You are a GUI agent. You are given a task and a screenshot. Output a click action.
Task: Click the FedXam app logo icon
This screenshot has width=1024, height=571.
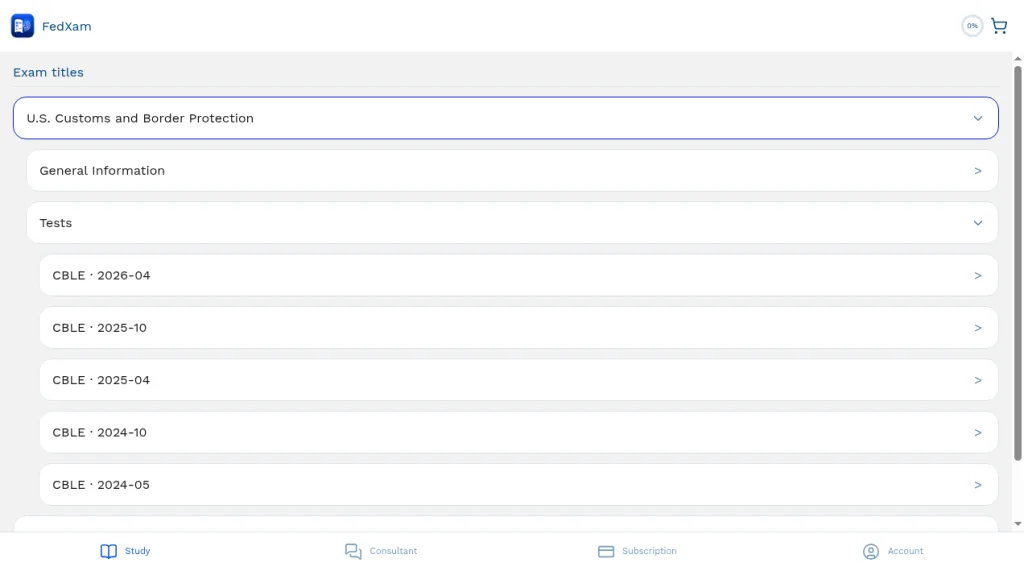tap(22, 26)
